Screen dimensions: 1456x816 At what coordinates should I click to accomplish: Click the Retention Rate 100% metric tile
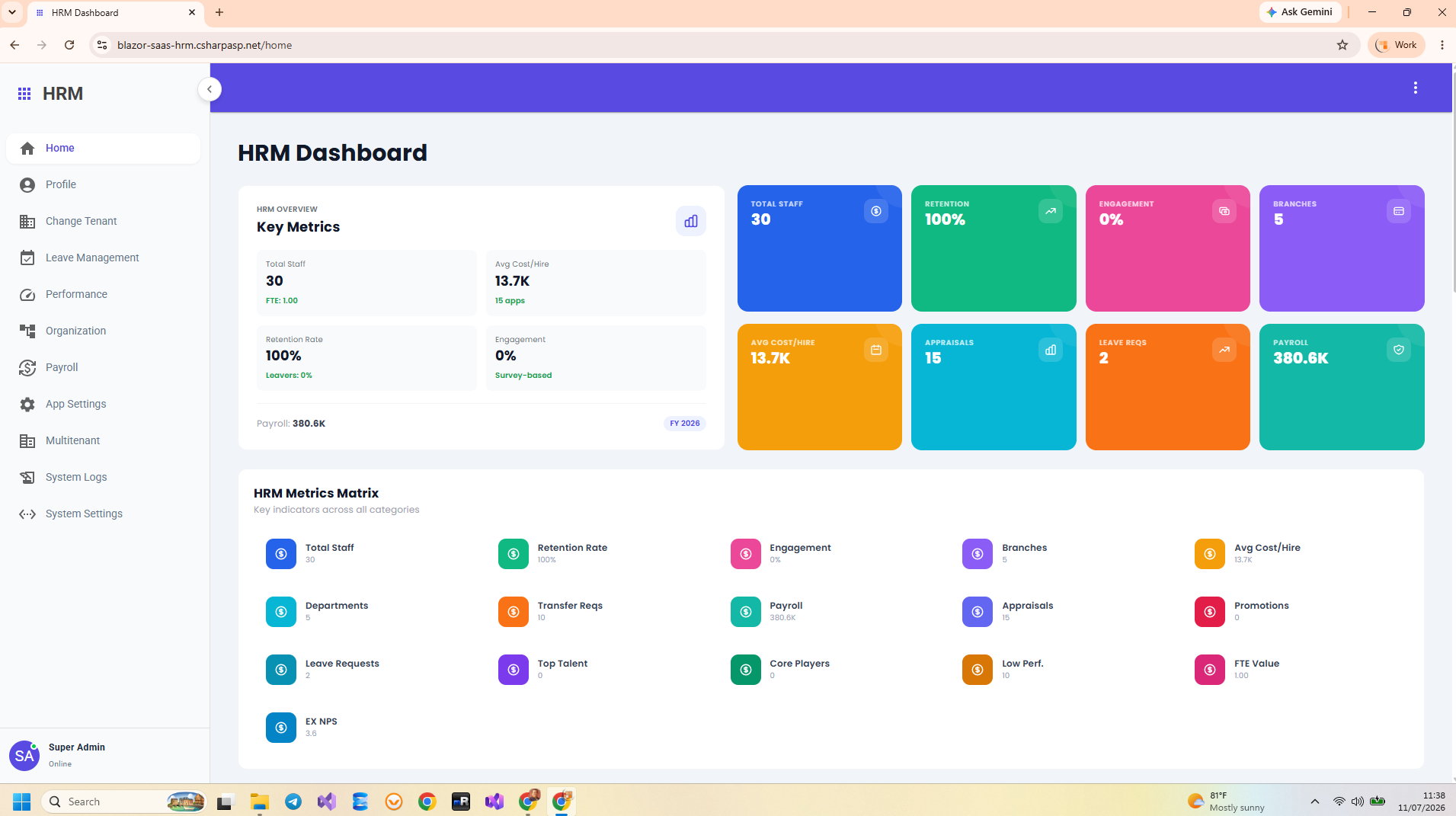(x=366, y=358)
